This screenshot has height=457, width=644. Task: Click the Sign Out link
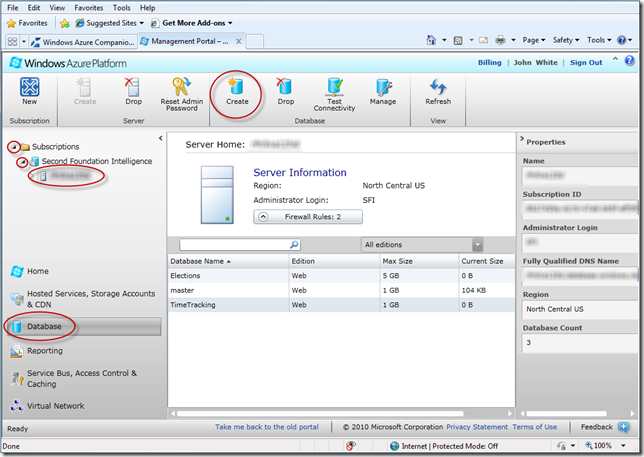pyautogui.click(x=586, y=62)
